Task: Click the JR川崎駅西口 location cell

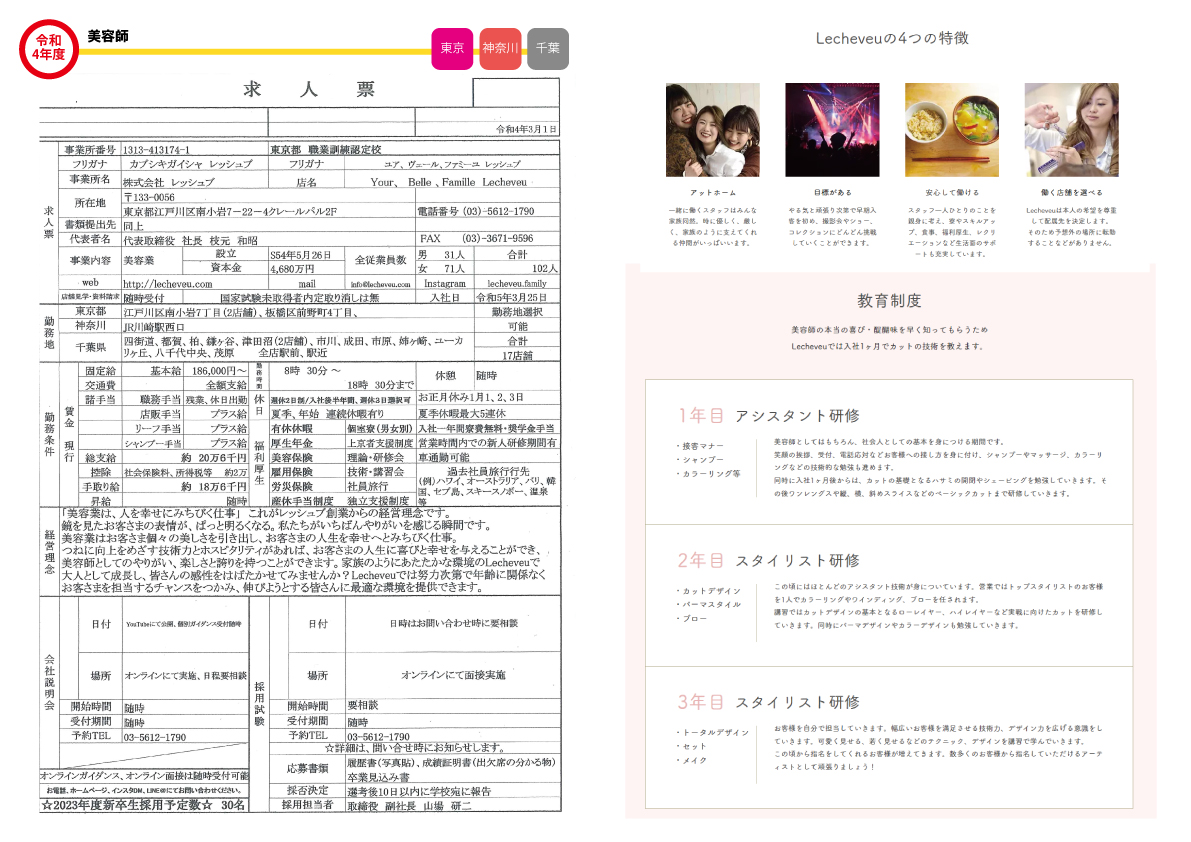Action: (154, 326)
